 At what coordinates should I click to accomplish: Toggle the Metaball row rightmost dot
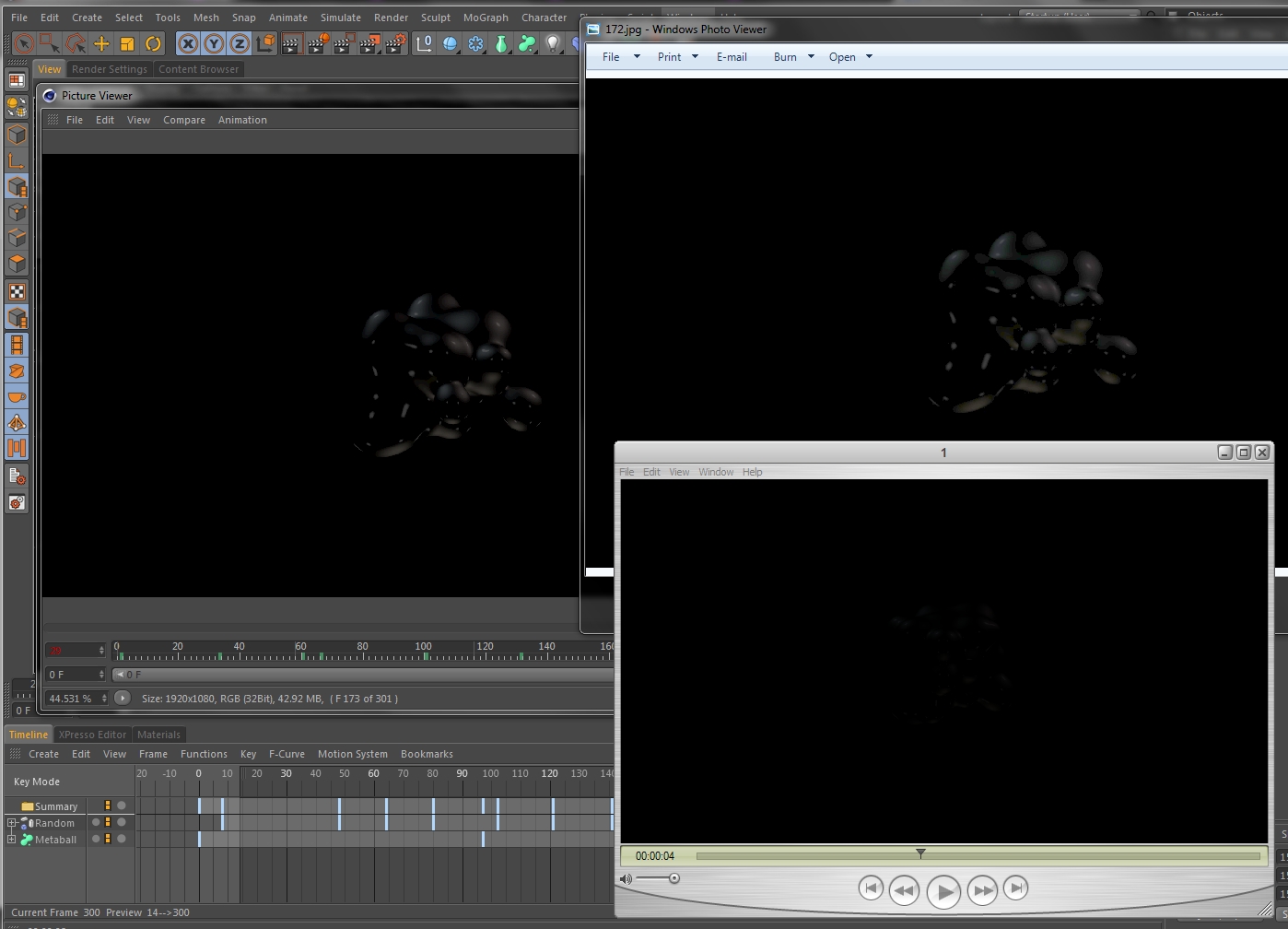click(121, 839)
